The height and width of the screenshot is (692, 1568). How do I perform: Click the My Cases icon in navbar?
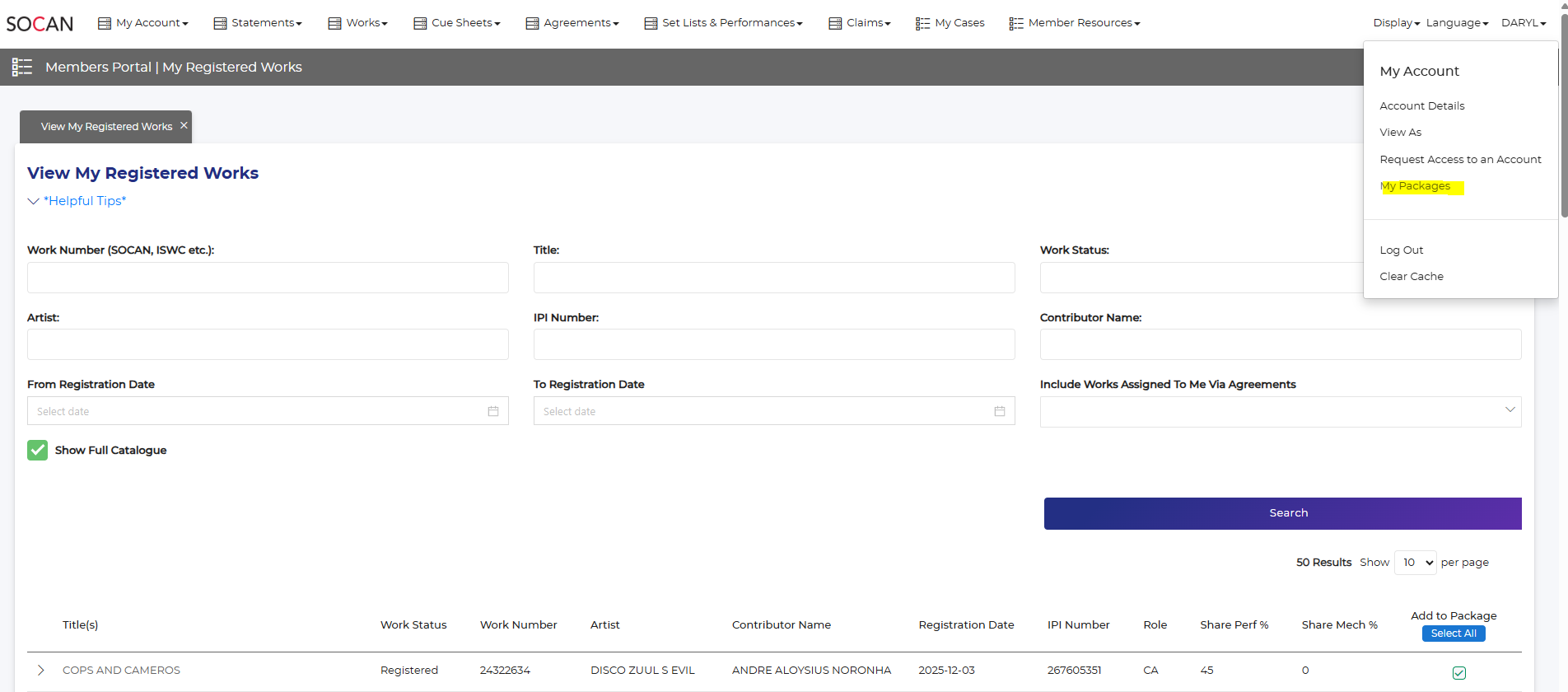(922, 24)
